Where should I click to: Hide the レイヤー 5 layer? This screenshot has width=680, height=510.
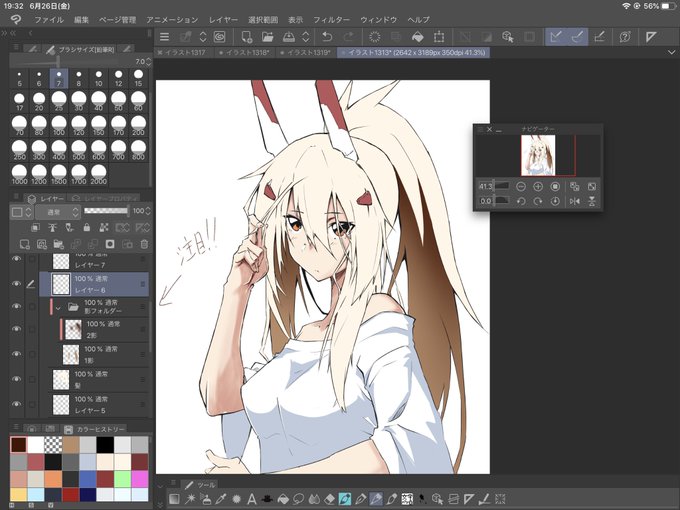pos(16,404)
